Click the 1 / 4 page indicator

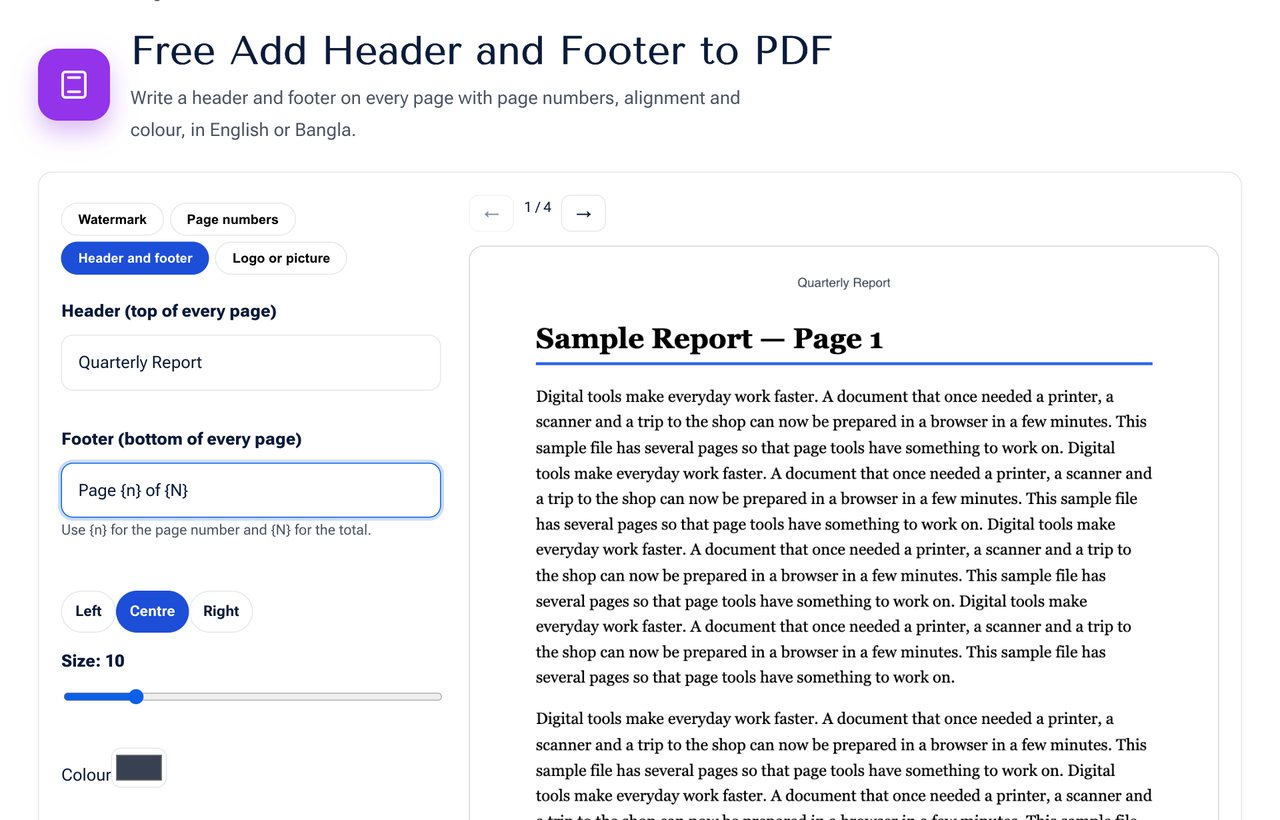point(538,207)
